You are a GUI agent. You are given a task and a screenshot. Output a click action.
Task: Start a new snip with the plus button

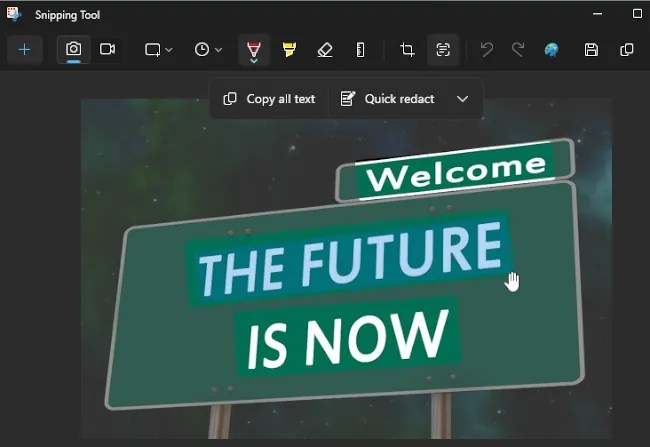click(24, 50)
